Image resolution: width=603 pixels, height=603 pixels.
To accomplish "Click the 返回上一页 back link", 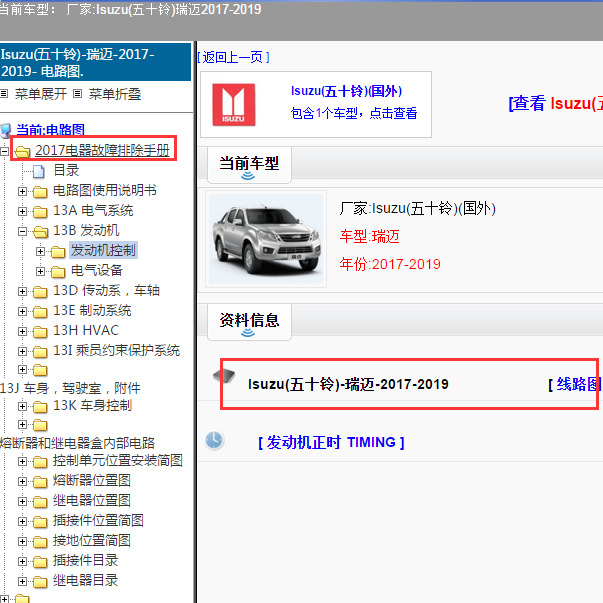I will coord(233,57).
